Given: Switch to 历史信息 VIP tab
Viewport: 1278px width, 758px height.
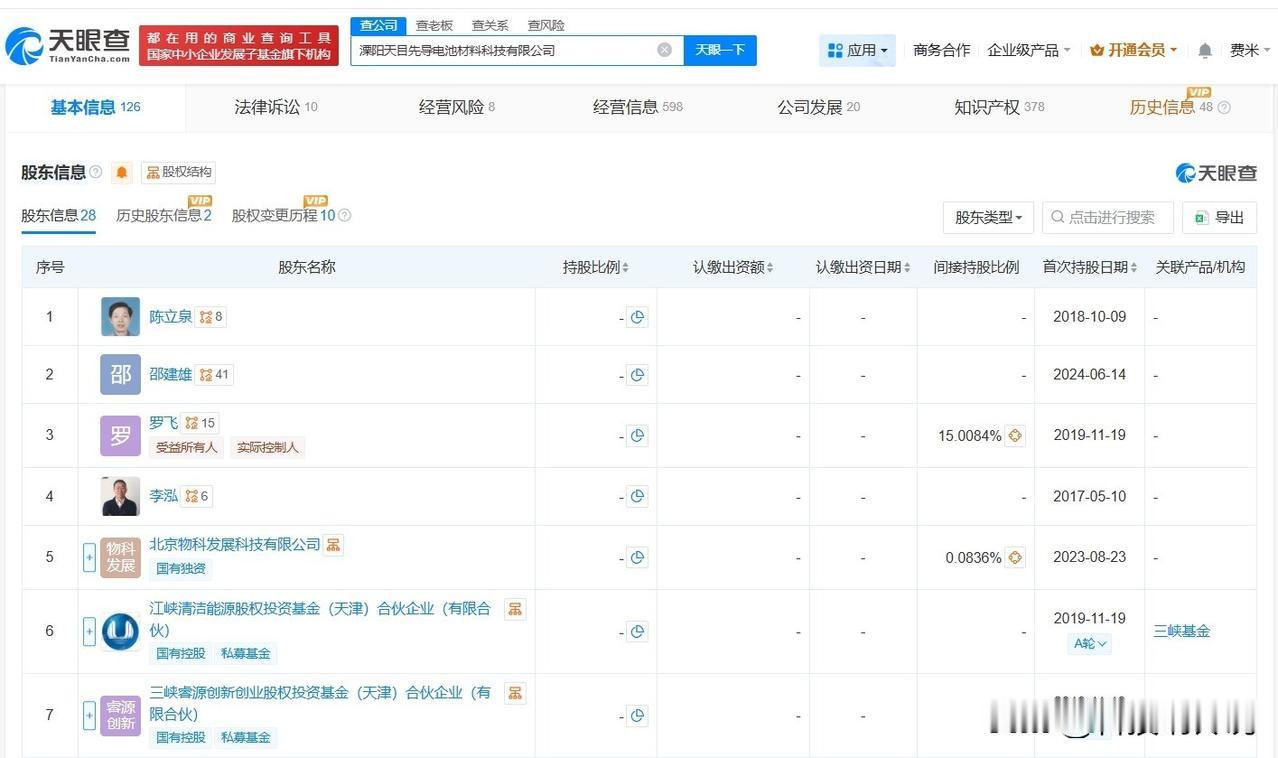Looking at the screenshot, I should point(1171,107).
